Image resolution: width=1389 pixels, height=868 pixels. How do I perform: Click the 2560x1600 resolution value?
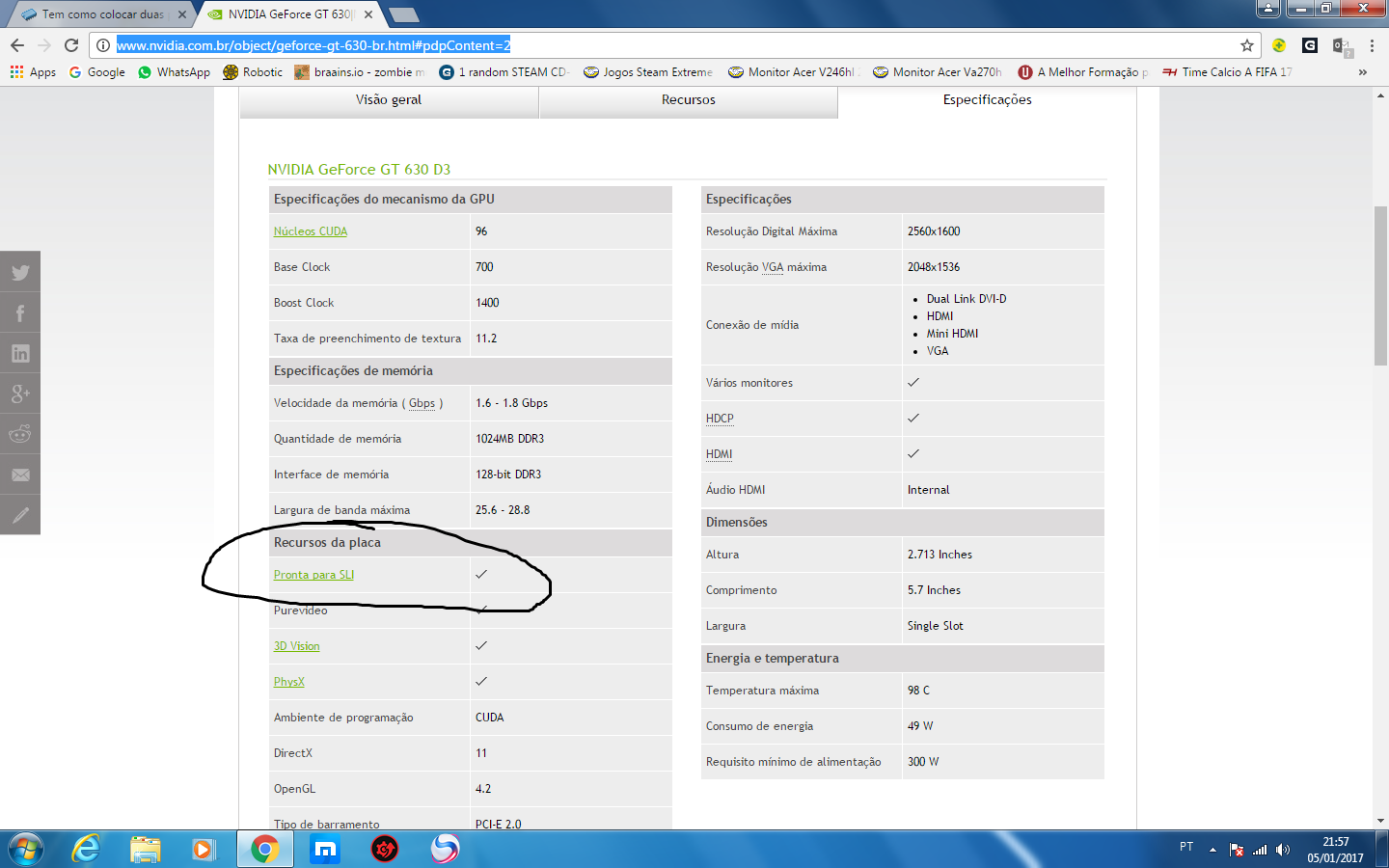tap(934, 231)
